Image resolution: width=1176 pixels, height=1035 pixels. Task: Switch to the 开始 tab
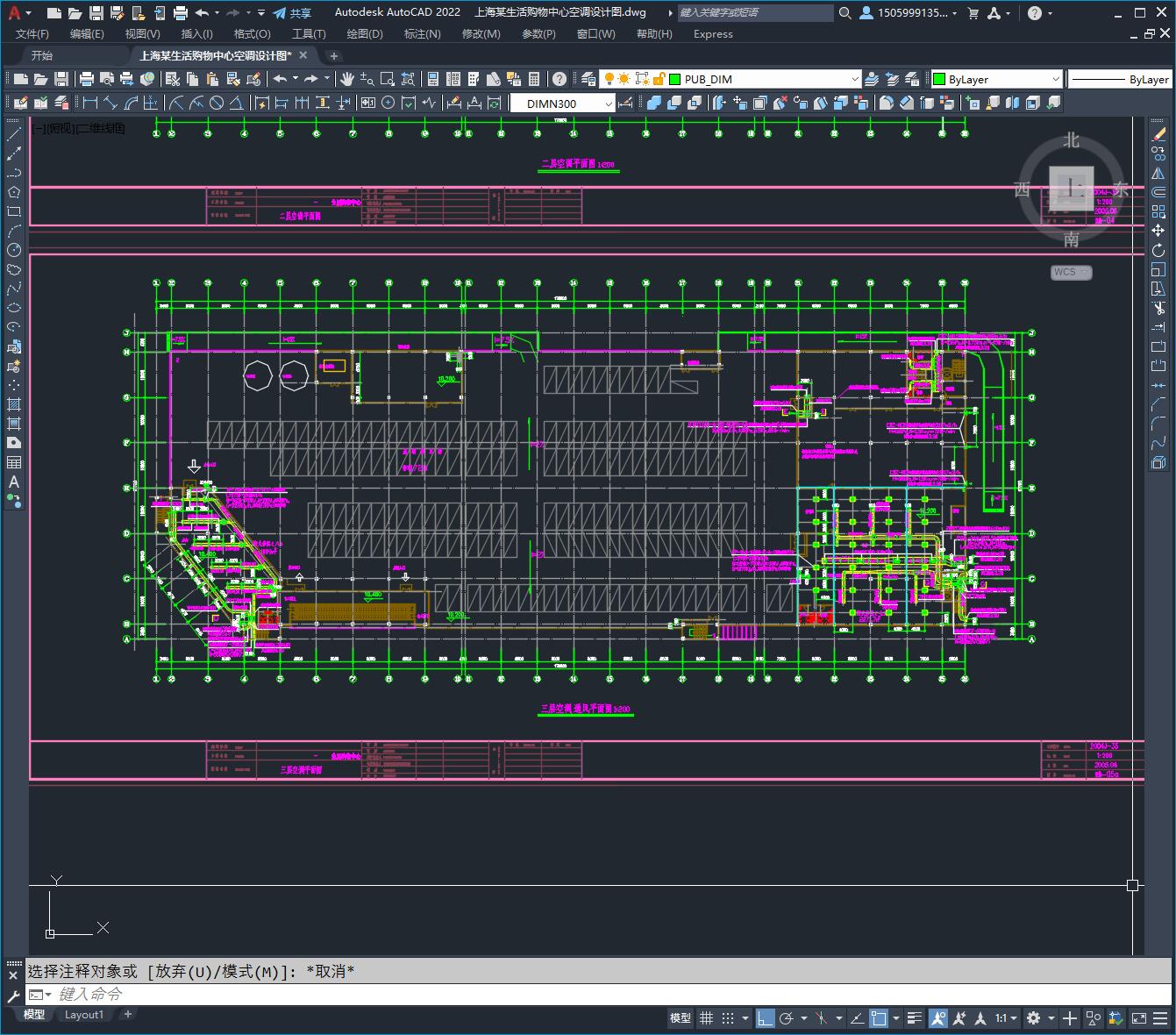point(42,55)
